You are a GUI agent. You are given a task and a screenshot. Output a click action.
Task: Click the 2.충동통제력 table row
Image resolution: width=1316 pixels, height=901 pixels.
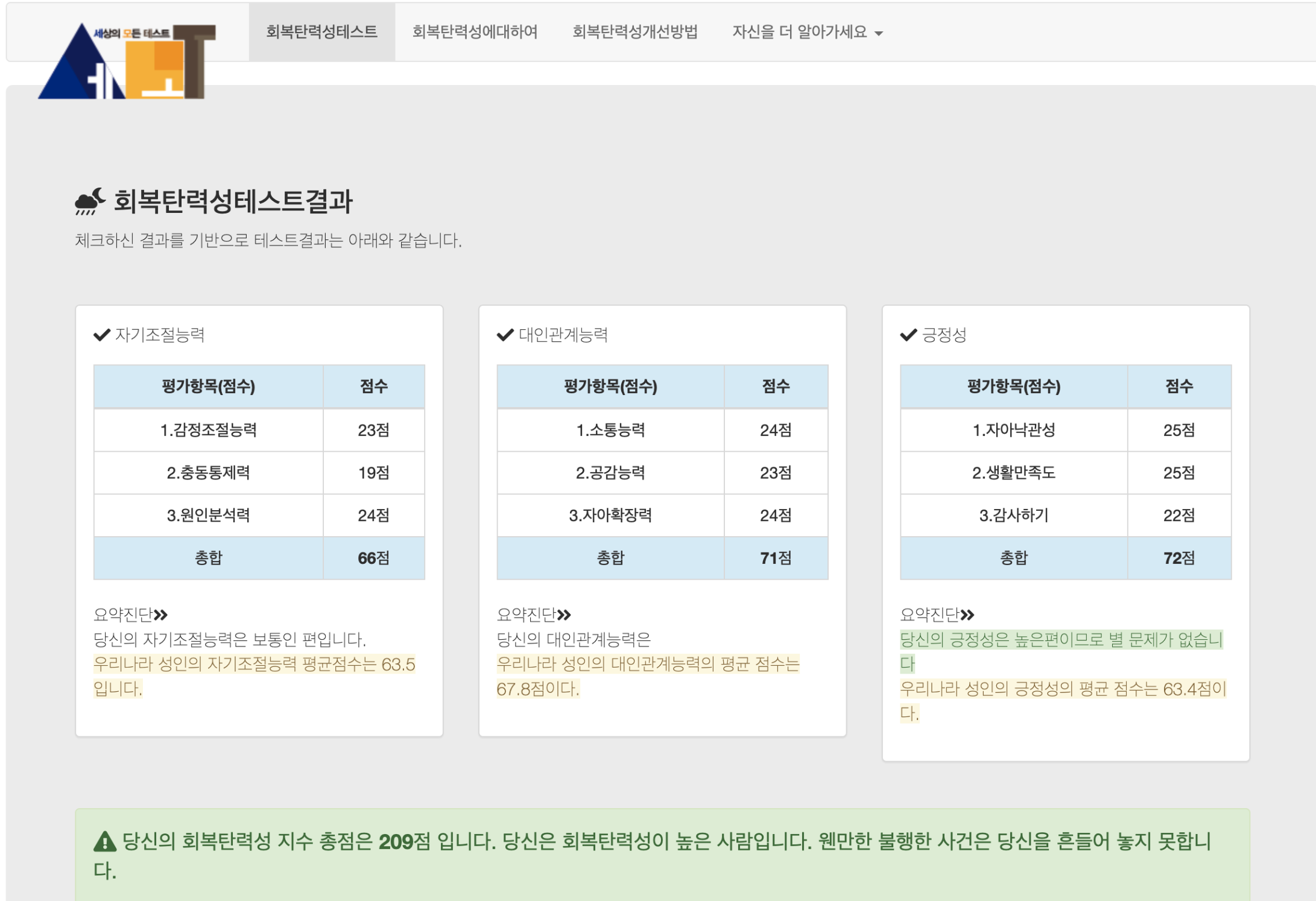208,473
